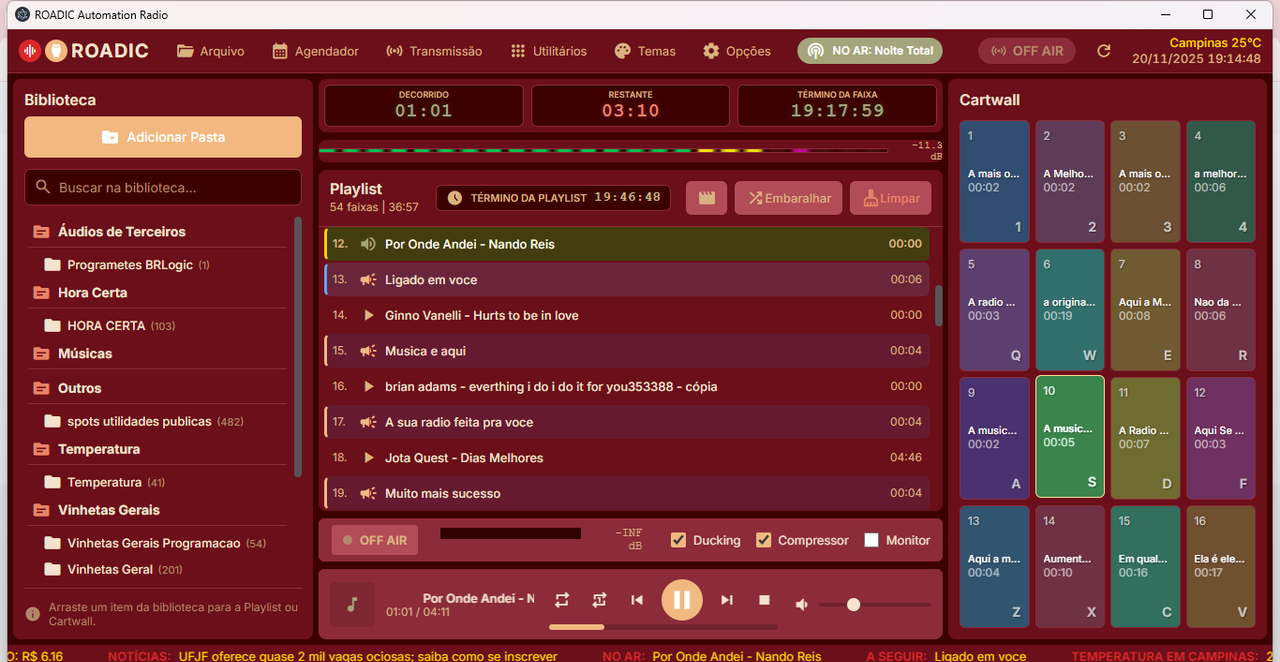
Task: Click the megaphone icon on Musica e aqui
Action: pos(368,351)
